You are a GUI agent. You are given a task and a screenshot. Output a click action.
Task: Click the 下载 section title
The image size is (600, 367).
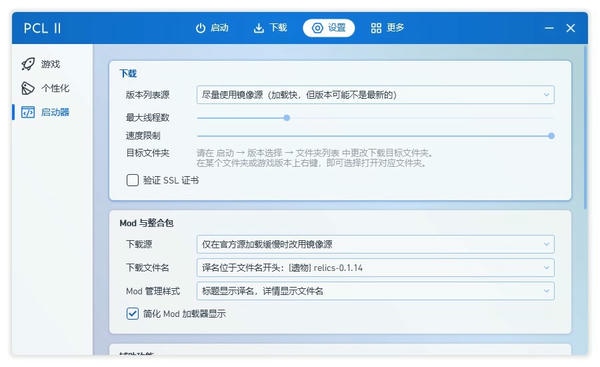coord(128,73)
